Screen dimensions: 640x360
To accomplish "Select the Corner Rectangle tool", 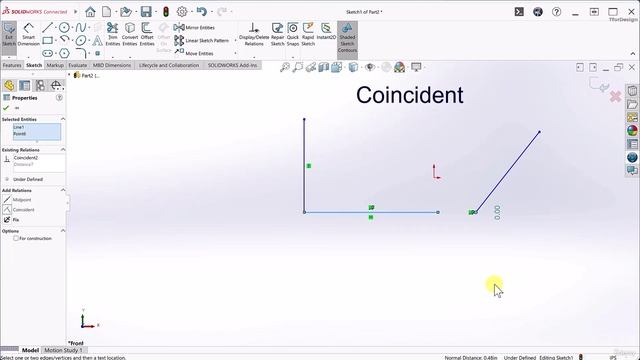I will pos(47,40).
